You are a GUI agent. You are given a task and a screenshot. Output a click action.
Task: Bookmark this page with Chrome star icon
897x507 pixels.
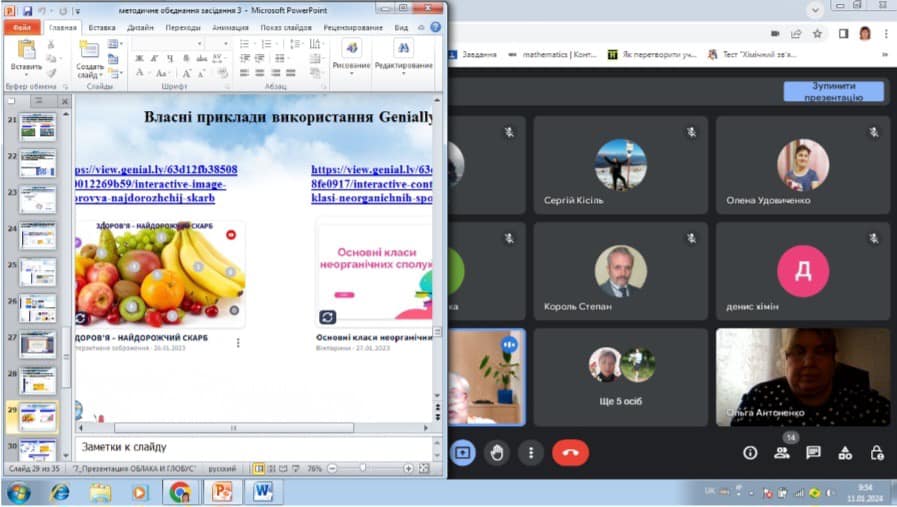click(x=817, y=34)
